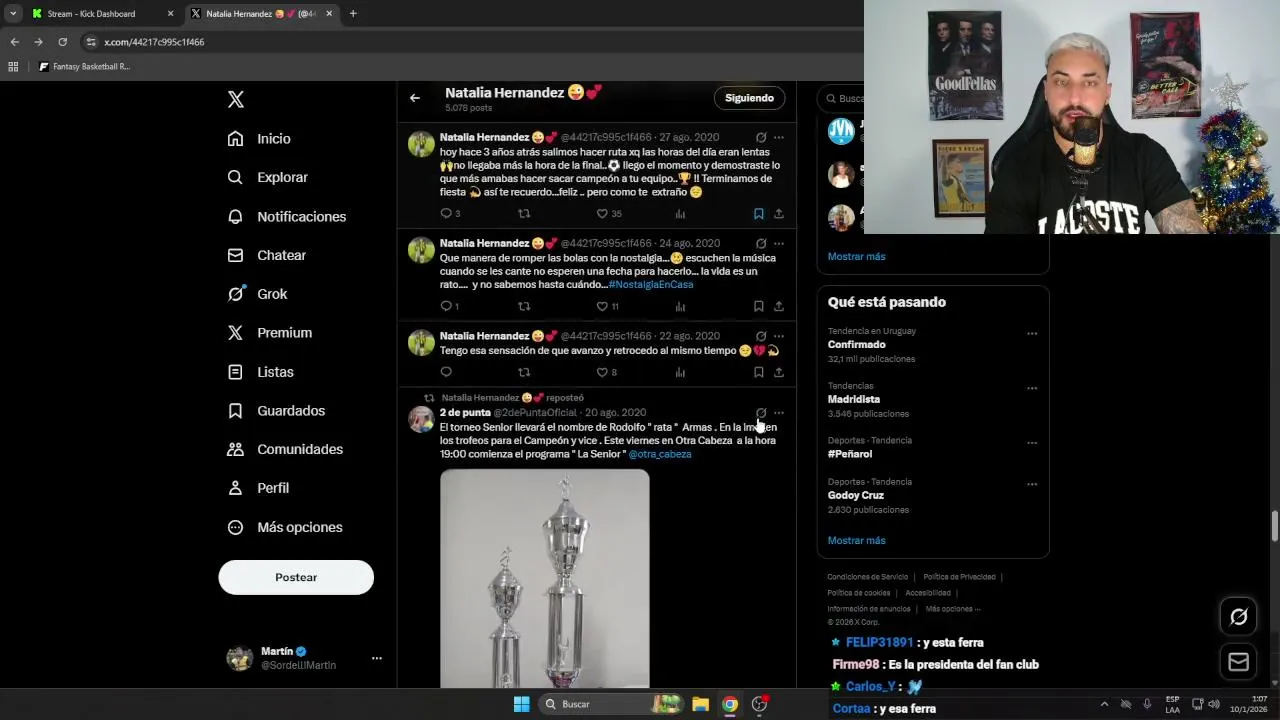Open more options on 22 ago. 2020 post

pyautogui.click(x=779, y=336)
